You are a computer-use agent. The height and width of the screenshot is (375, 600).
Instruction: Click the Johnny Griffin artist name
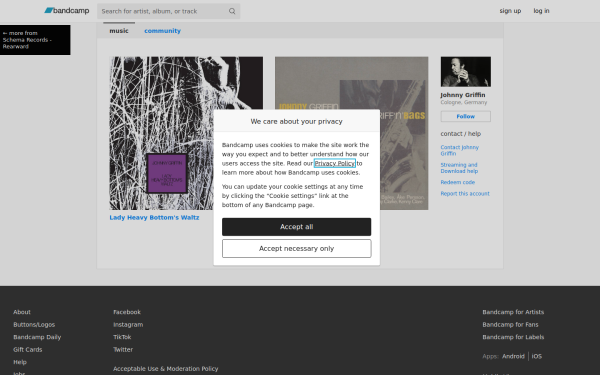coord(463,95)
